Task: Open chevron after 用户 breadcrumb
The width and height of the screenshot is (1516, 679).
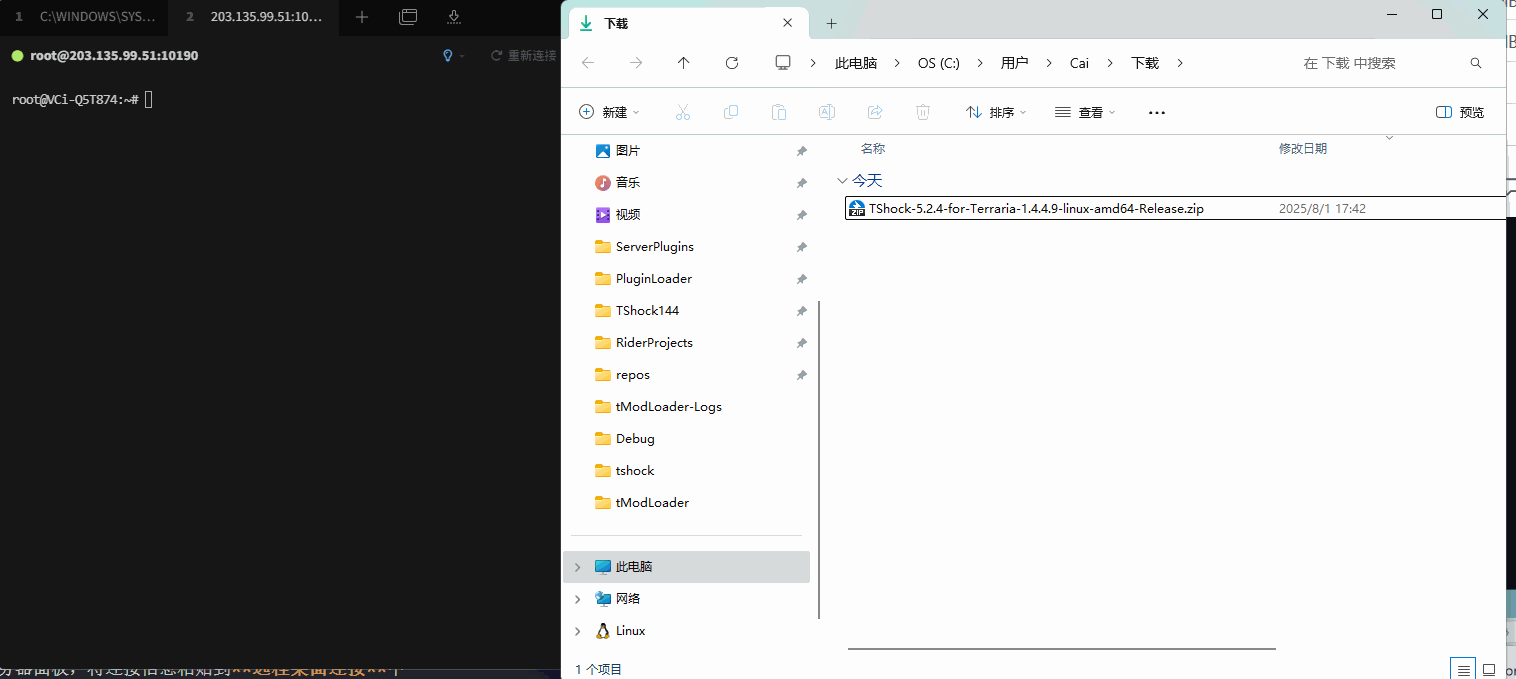Action: 1049,63
